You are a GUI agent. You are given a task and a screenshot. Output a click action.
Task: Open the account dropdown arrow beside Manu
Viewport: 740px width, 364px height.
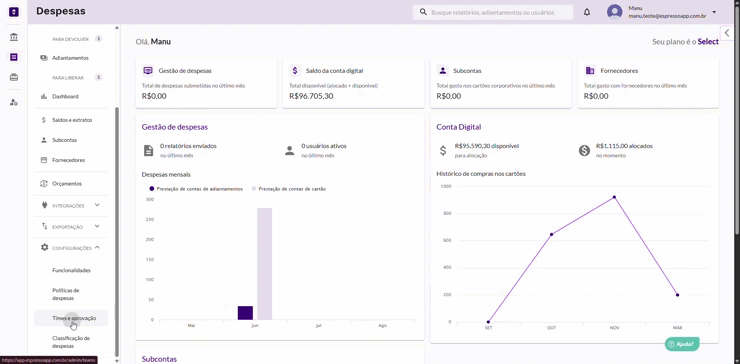click(714, 12)
